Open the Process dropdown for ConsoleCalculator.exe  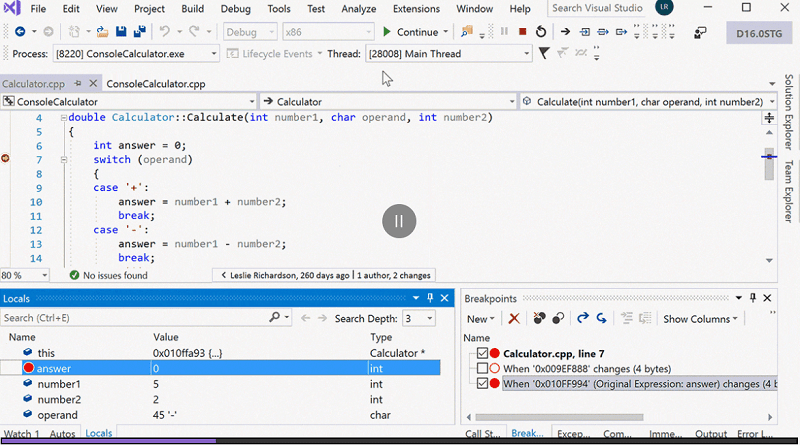coord(213,53)
